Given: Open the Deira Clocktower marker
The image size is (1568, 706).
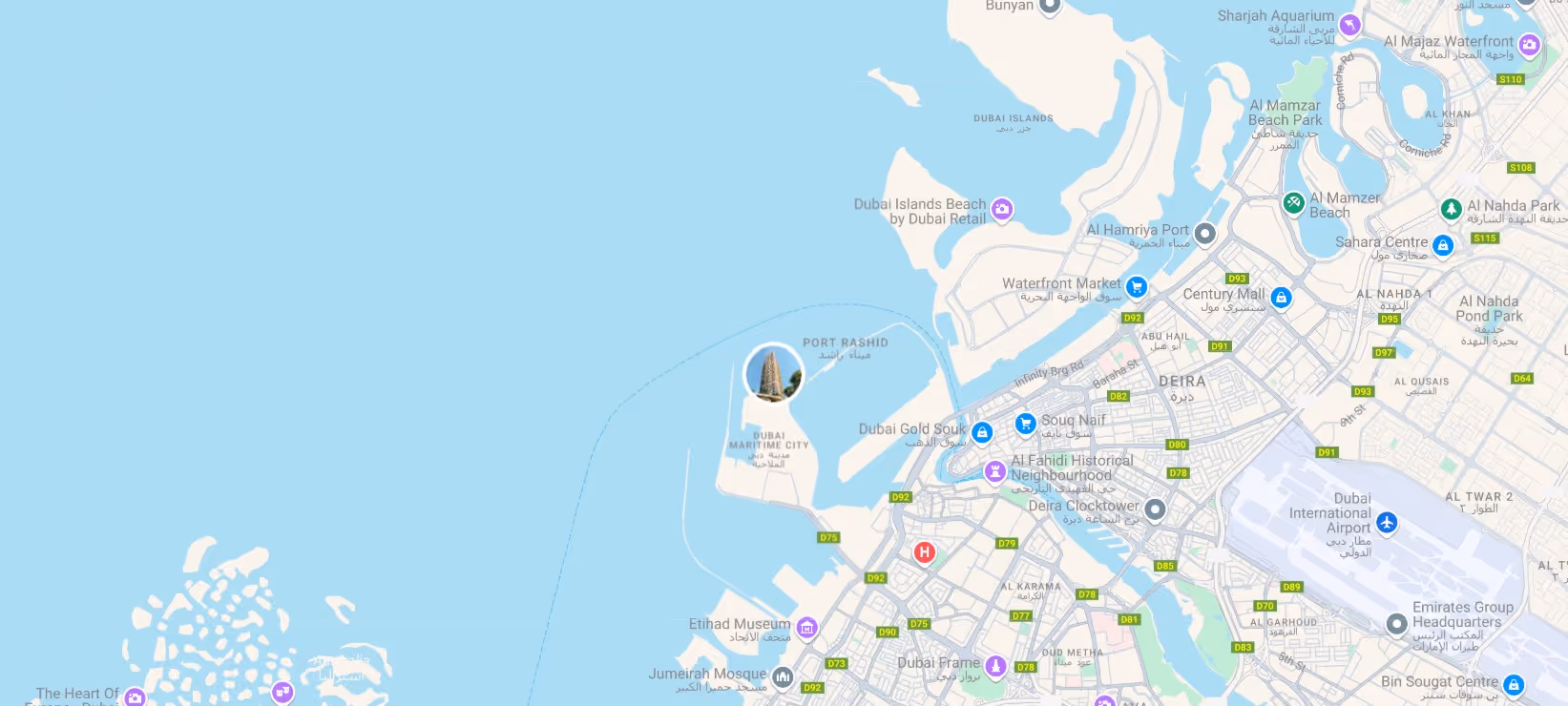Looking at the screenshot, I should (x=1155, y=509).
